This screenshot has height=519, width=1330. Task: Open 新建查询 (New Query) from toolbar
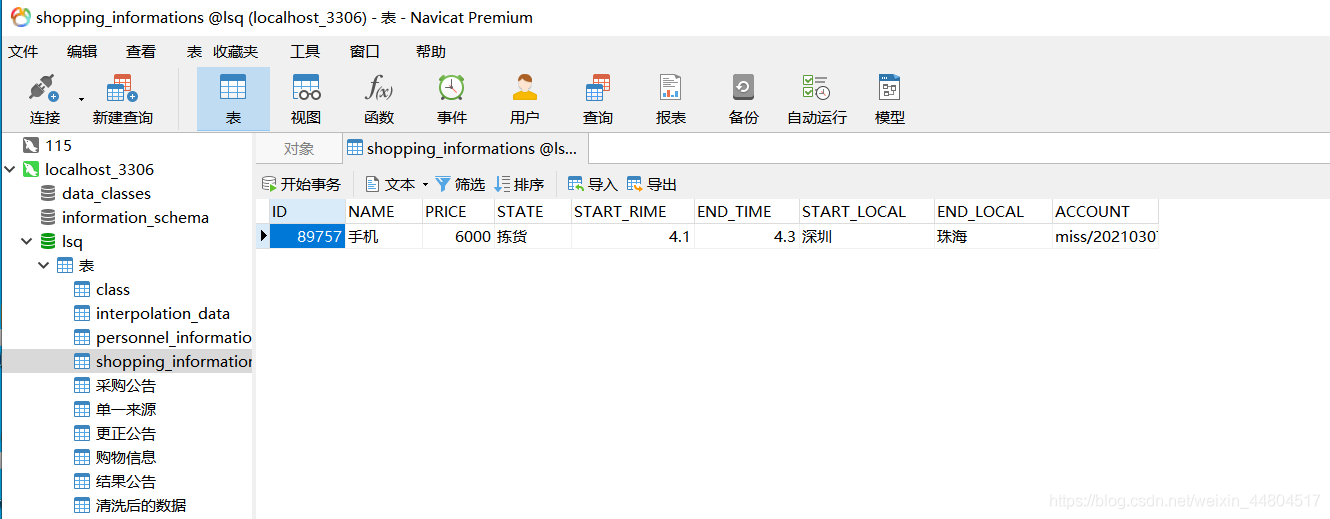[122, 99]
